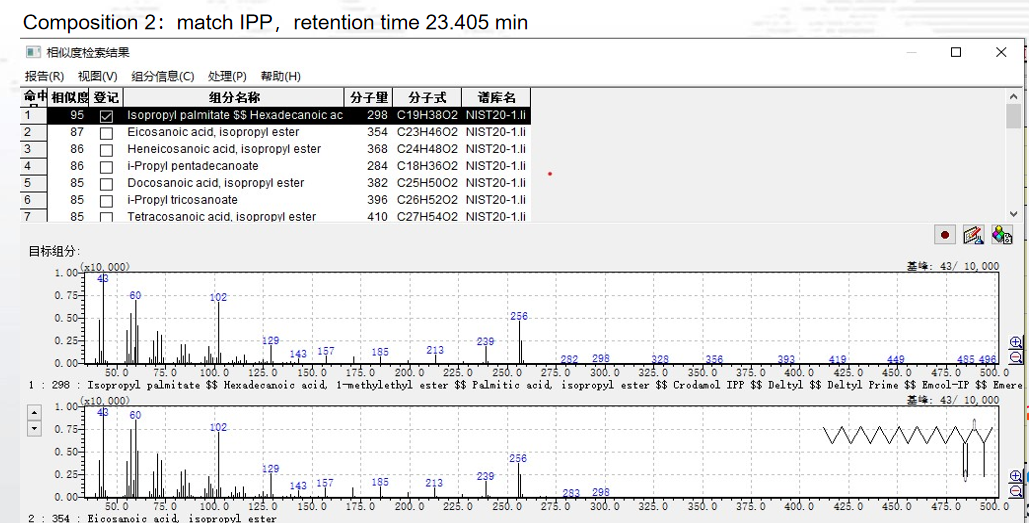Click the isopropyl palmitate structure drawing
This screenshot has height=523, width=1029.
[x=908, y=451]
